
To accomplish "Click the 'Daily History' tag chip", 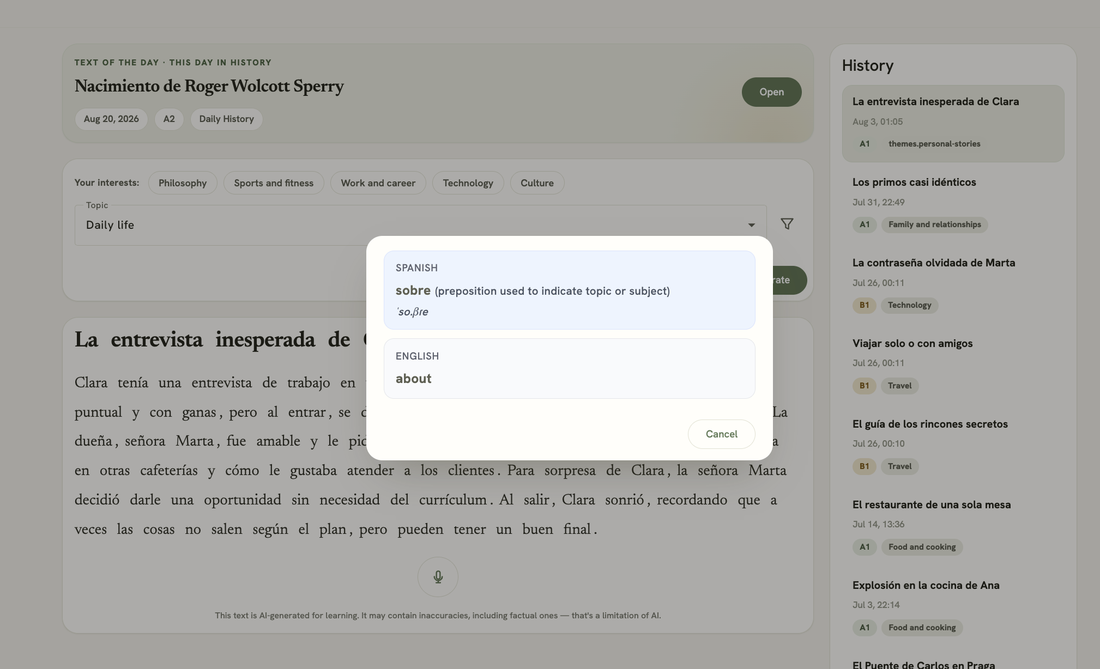I will [x=227, y=119].
